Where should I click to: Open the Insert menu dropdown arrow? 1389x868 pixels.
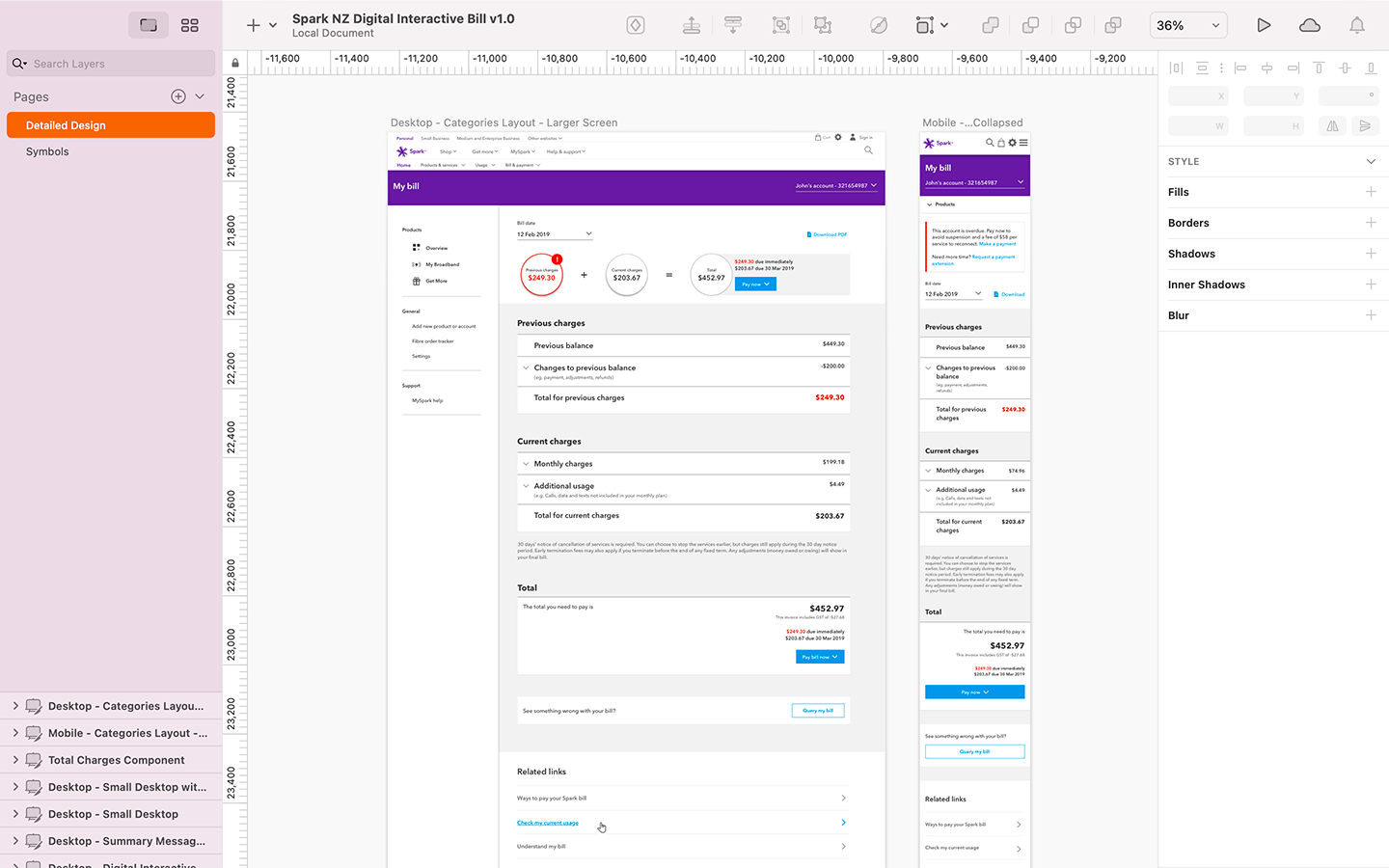pyautogui.click(x=273, y=25)
